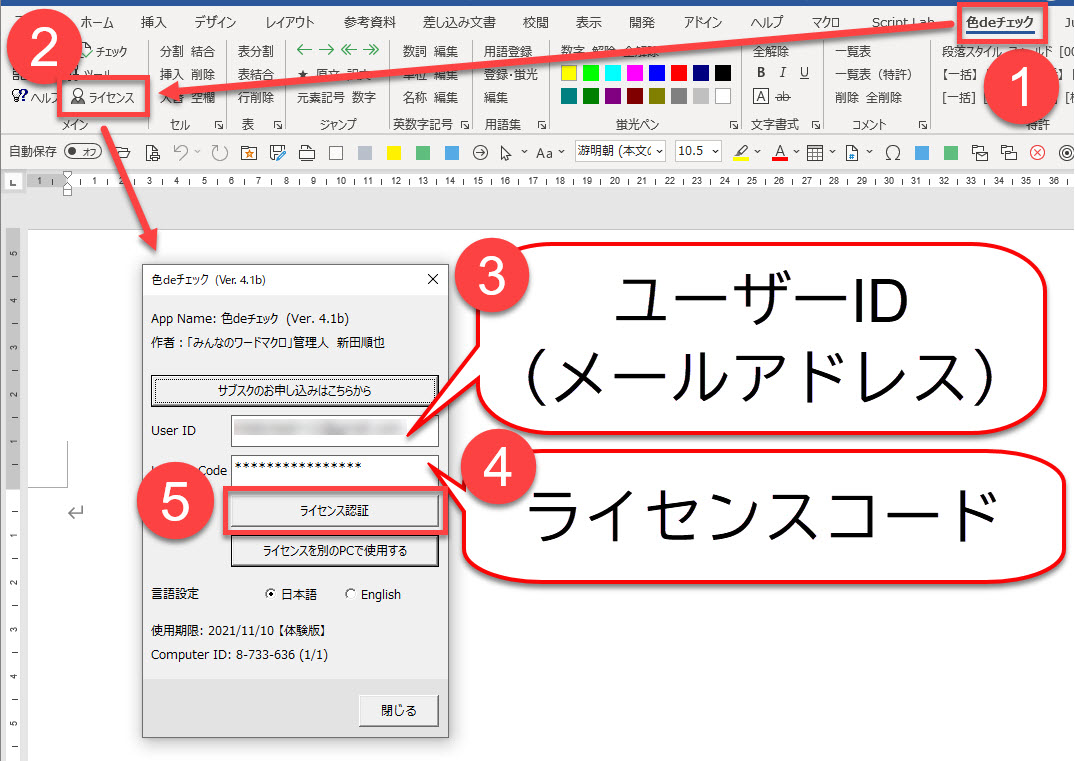This screenshot has height=761, width=1075.
Task: Click the Italic I formatting icon
Action: tap(783, 73)
